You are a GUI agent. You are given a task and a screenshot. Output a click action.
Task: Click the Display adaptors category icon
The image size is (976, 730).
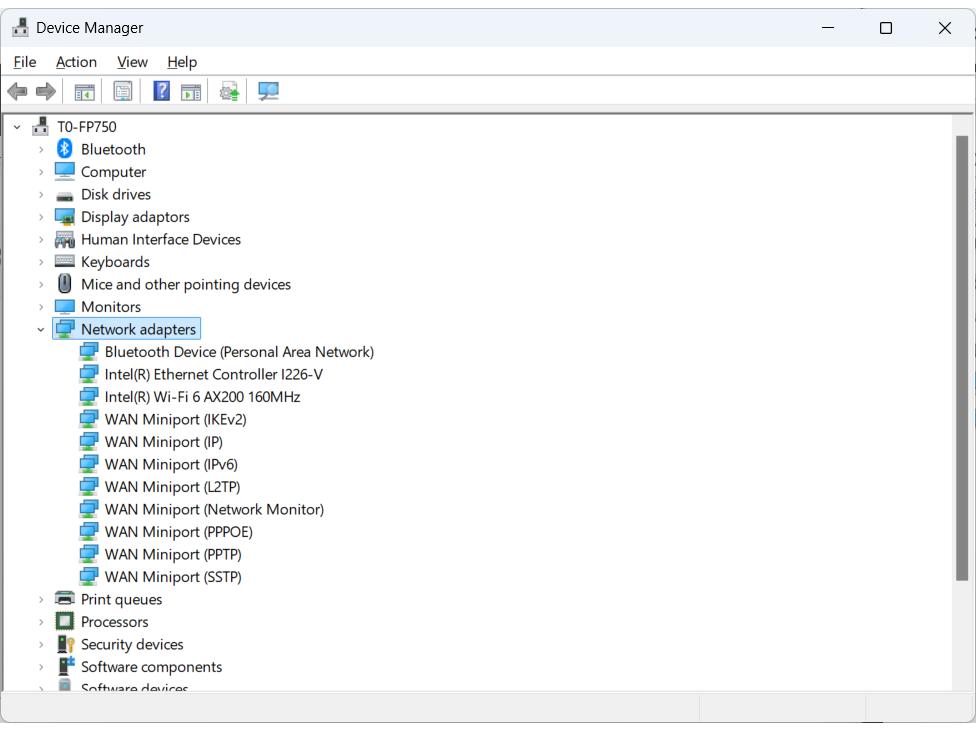point(64,217)
